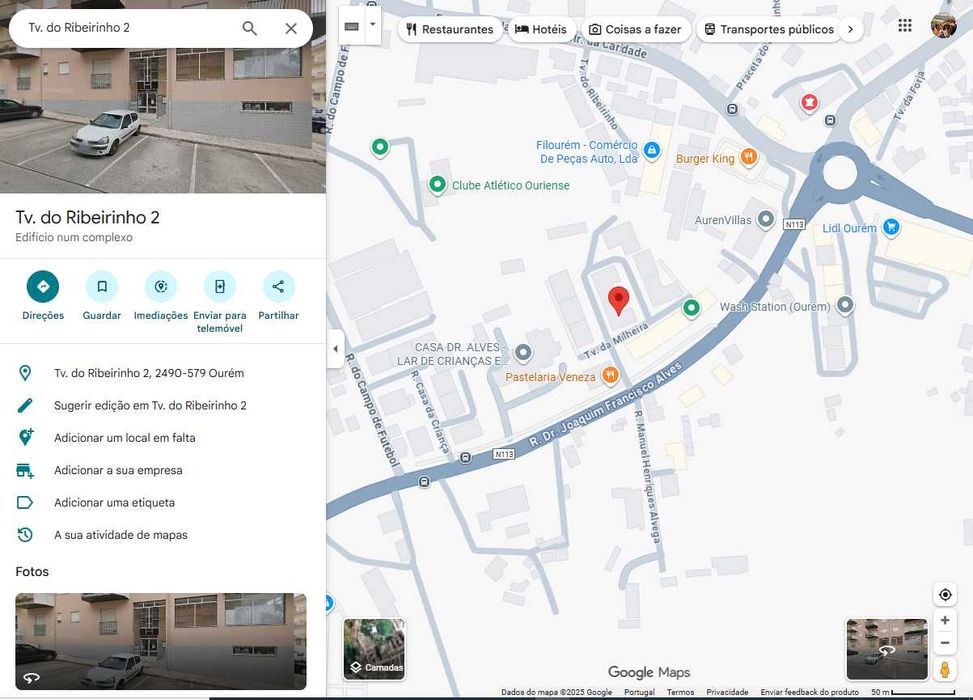Select CASA DR. ALVES marker

coord(523,352)
